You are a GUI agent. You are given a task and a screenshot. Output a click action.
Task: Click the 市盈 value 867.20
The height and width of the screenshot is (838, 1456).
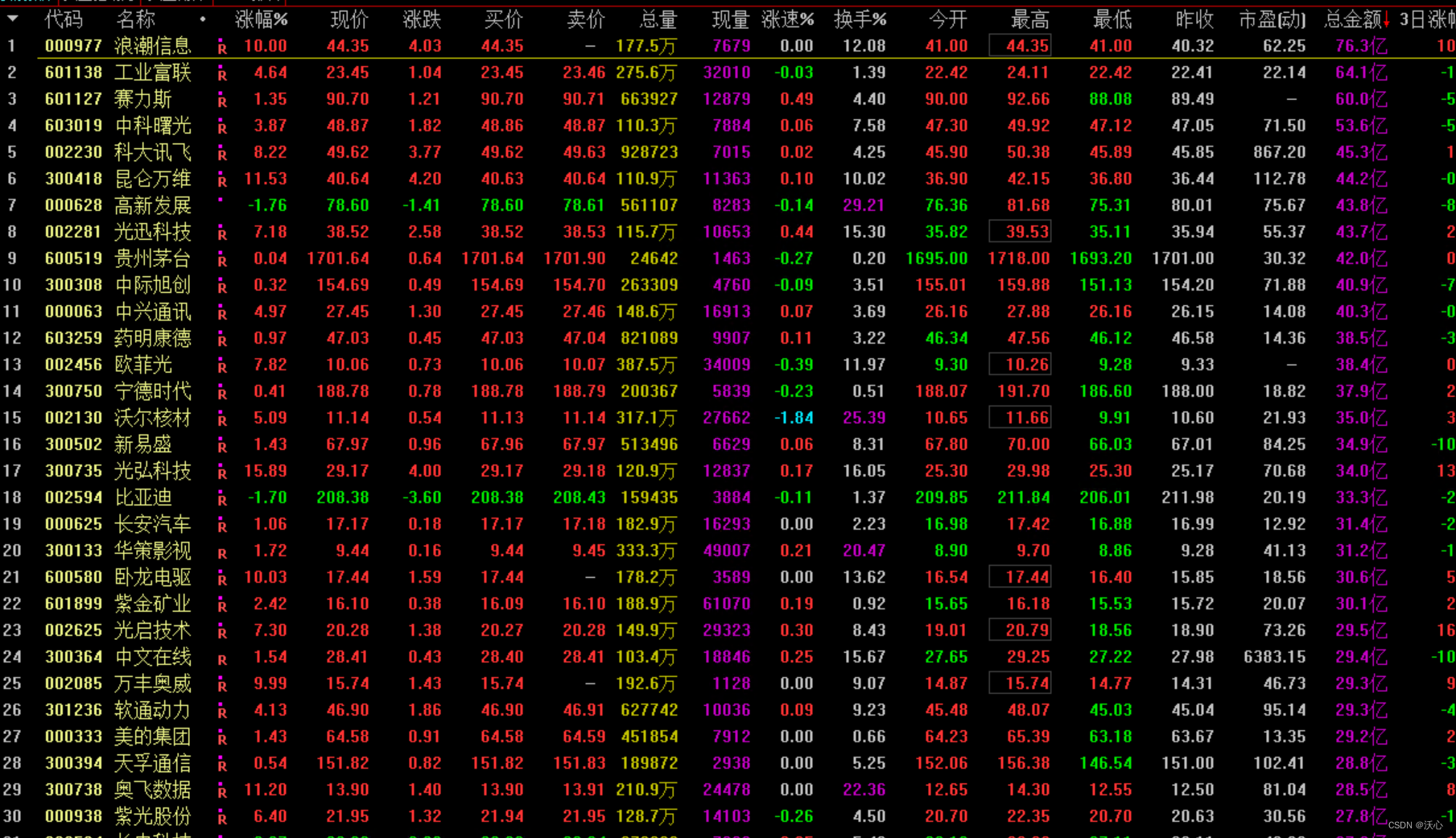1279,152
